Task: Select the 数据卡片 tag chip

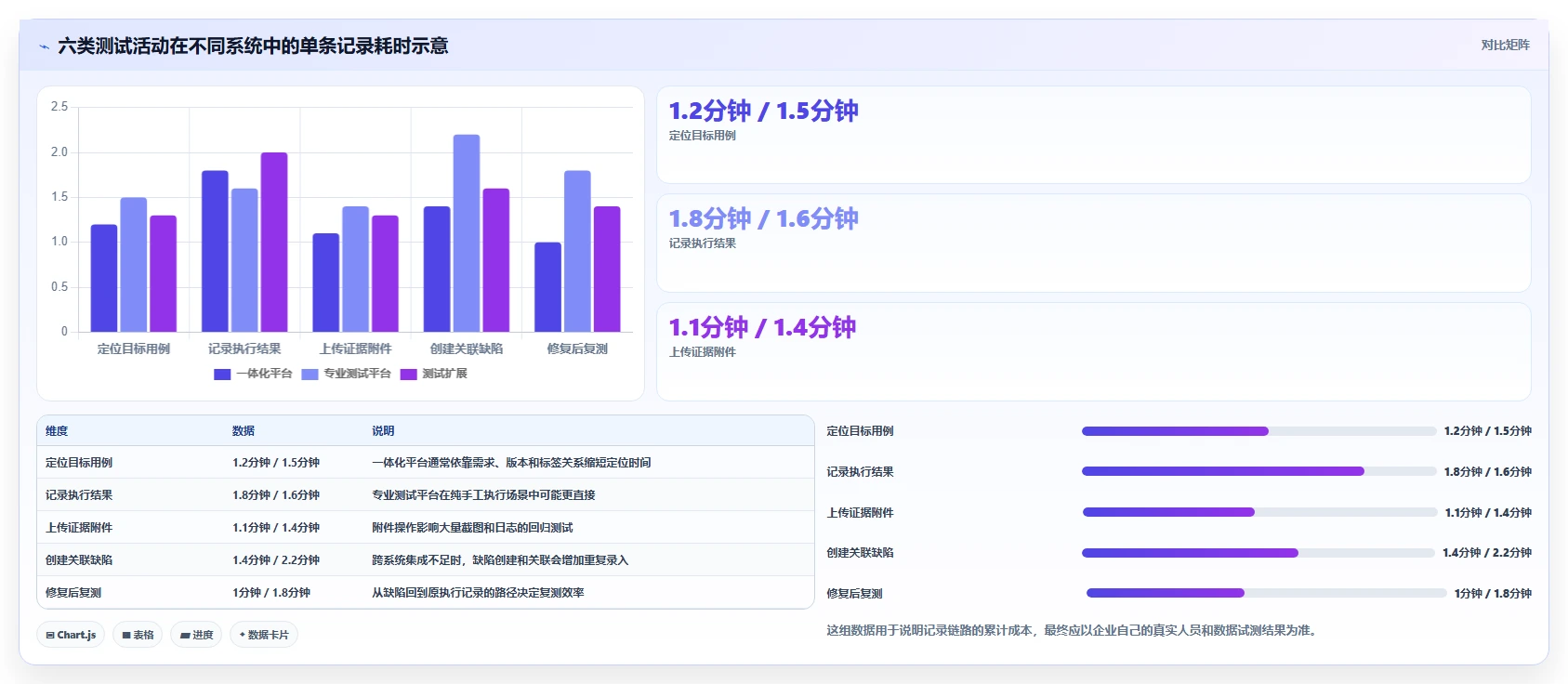Action: click(264, 635)
